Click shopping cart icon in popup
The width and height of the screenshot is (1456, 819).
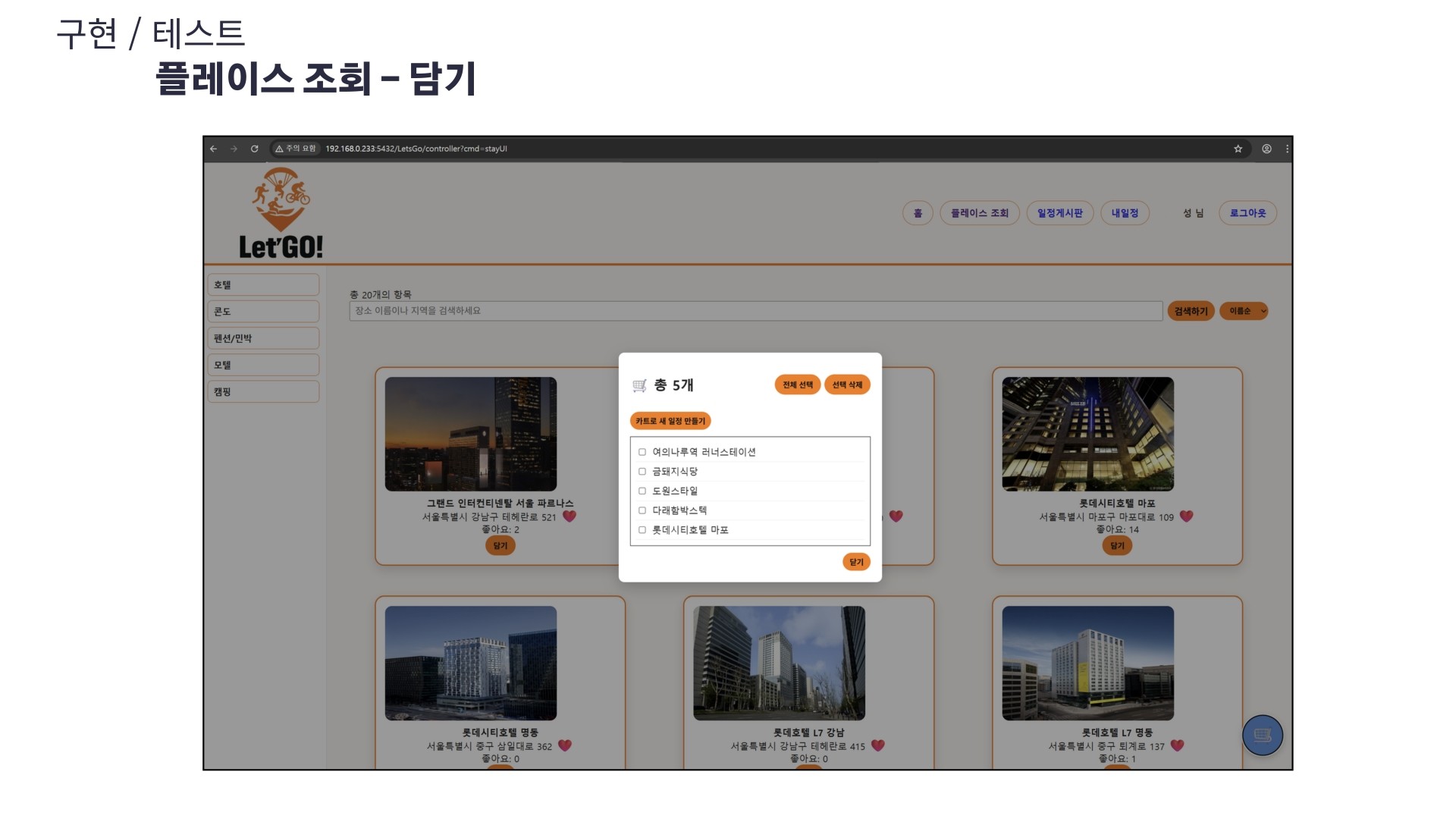click(639, 385)
